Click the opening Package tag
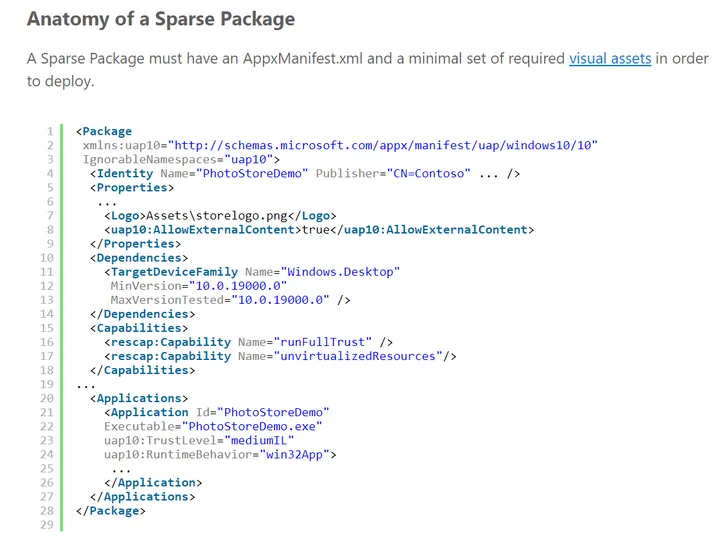The width and height of the screenshot is (720, 540). click(104, 131)
